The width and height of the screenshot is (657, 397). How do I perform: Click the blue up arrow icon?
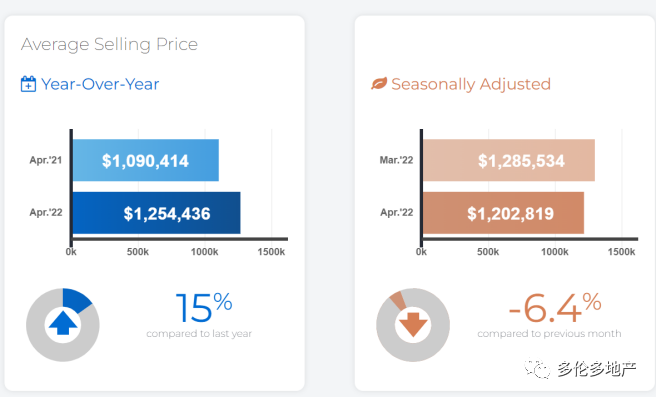pyautogui.click(x=63, y=323)
